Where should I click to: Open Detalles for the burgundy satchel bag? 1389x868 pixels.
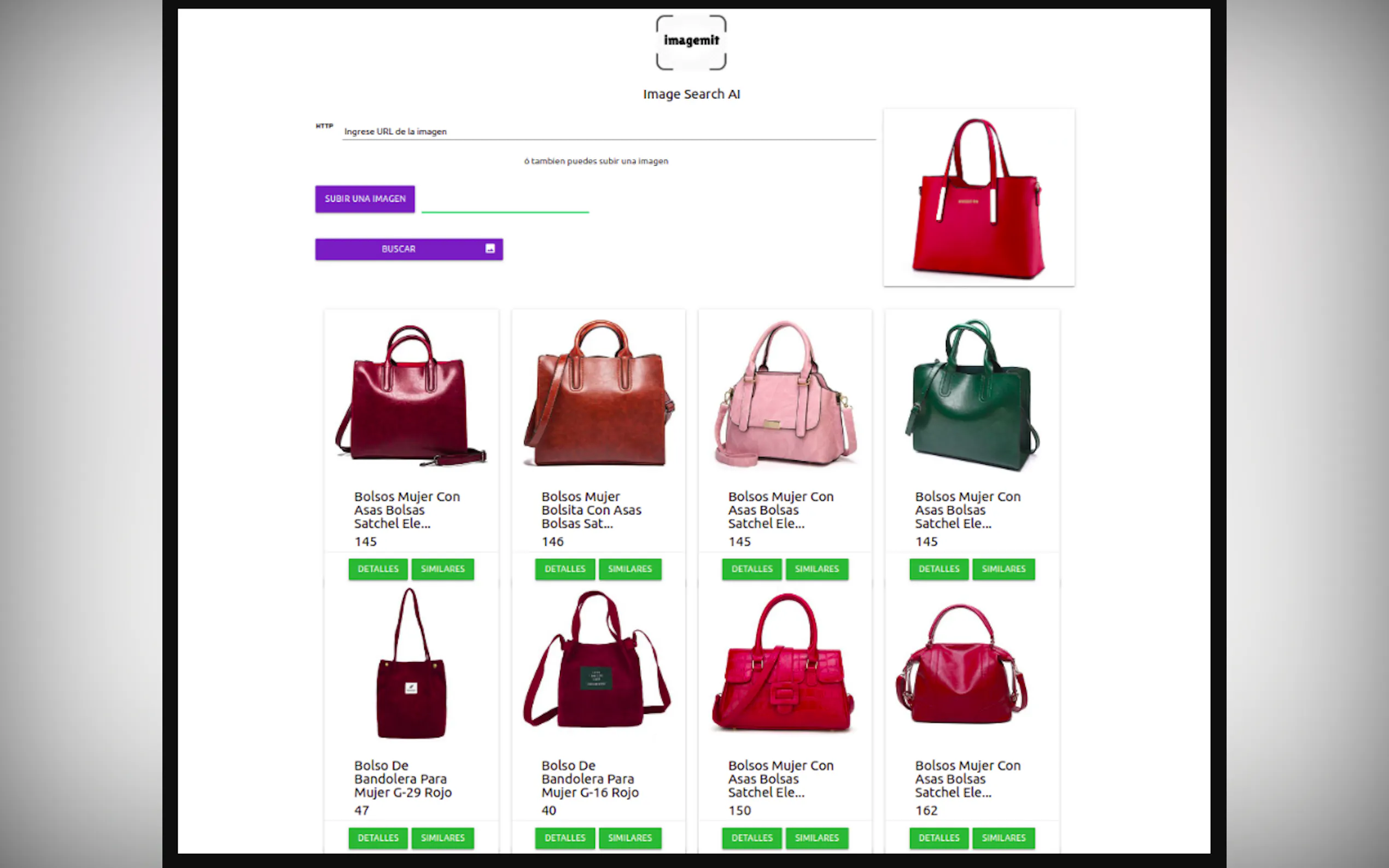(378, 569)
